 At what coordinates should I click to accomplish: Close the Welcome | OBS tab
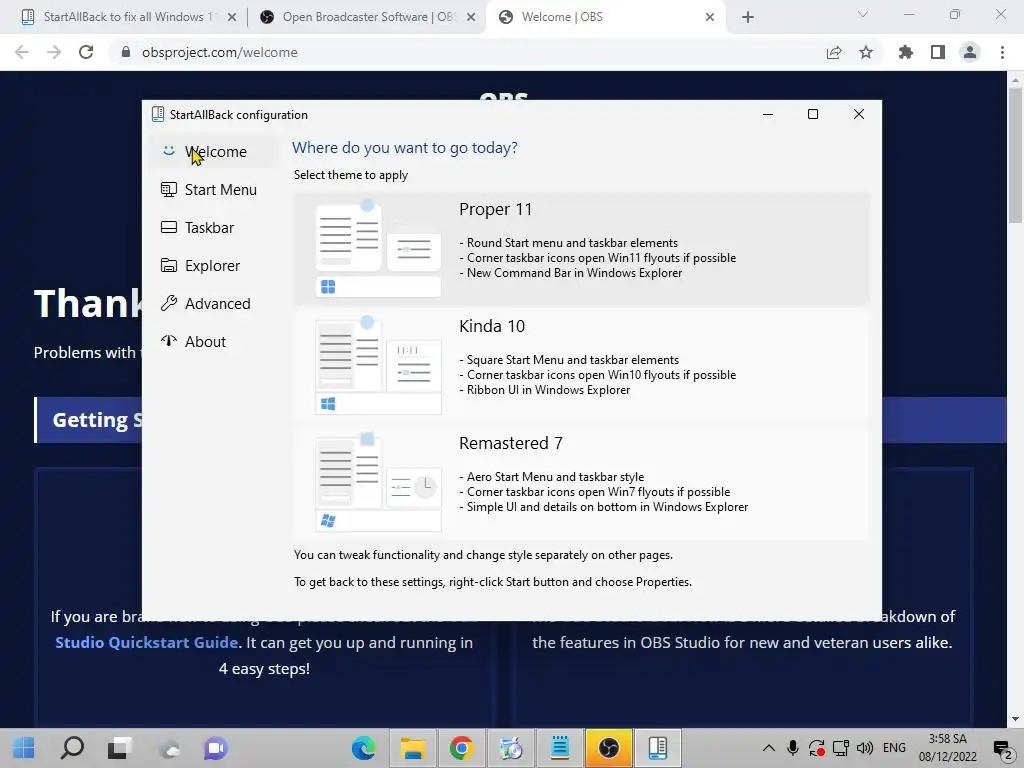click(x=710, y=17)
